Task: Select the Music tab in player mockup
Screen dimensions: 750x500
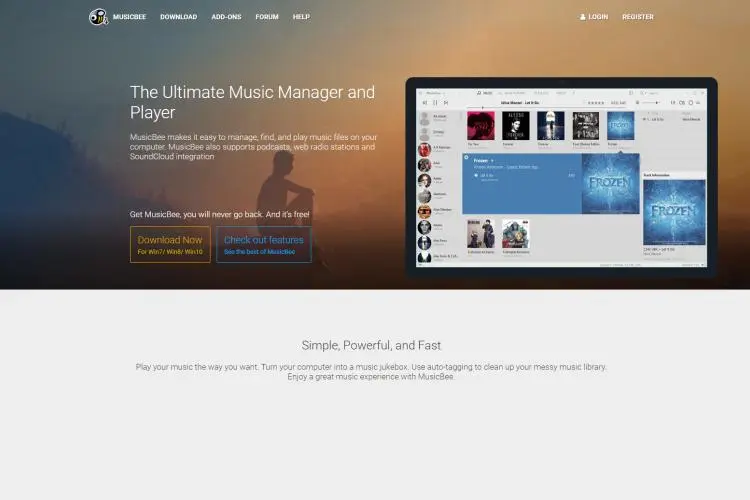Action: (485, 93)
